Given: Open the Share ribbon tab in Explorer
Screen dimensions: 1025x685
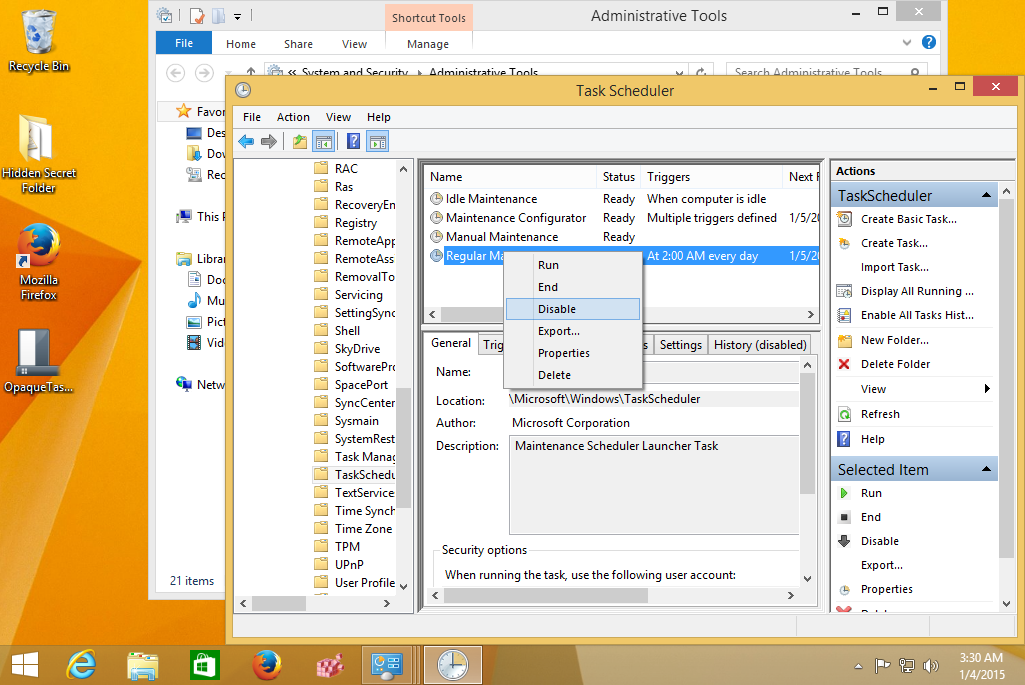Looking at the screenshot, I should 298,44.
